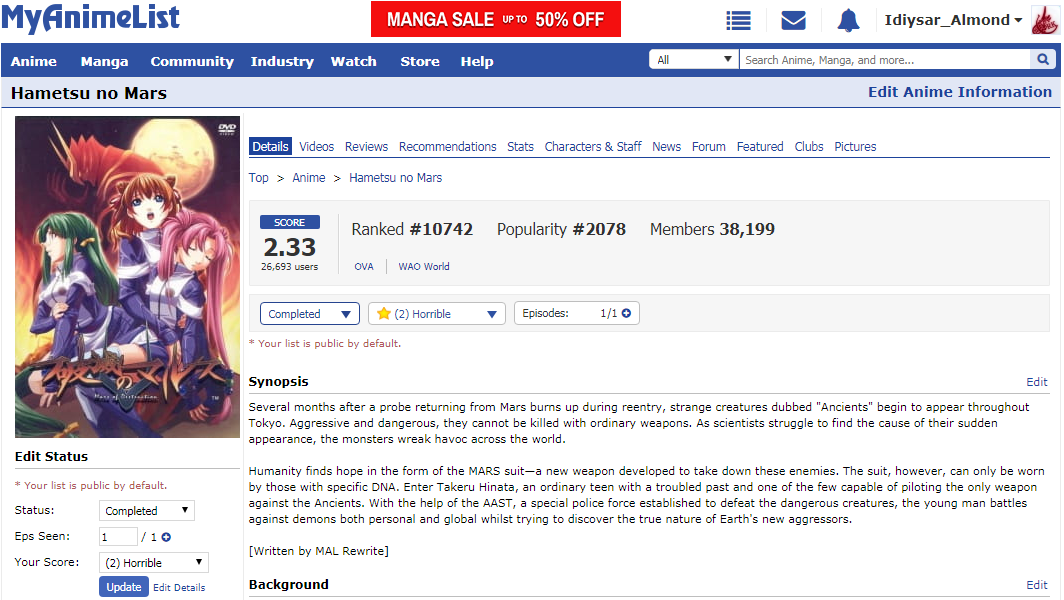
Task: Click the search magnifier button
Action: [1043, 60]
